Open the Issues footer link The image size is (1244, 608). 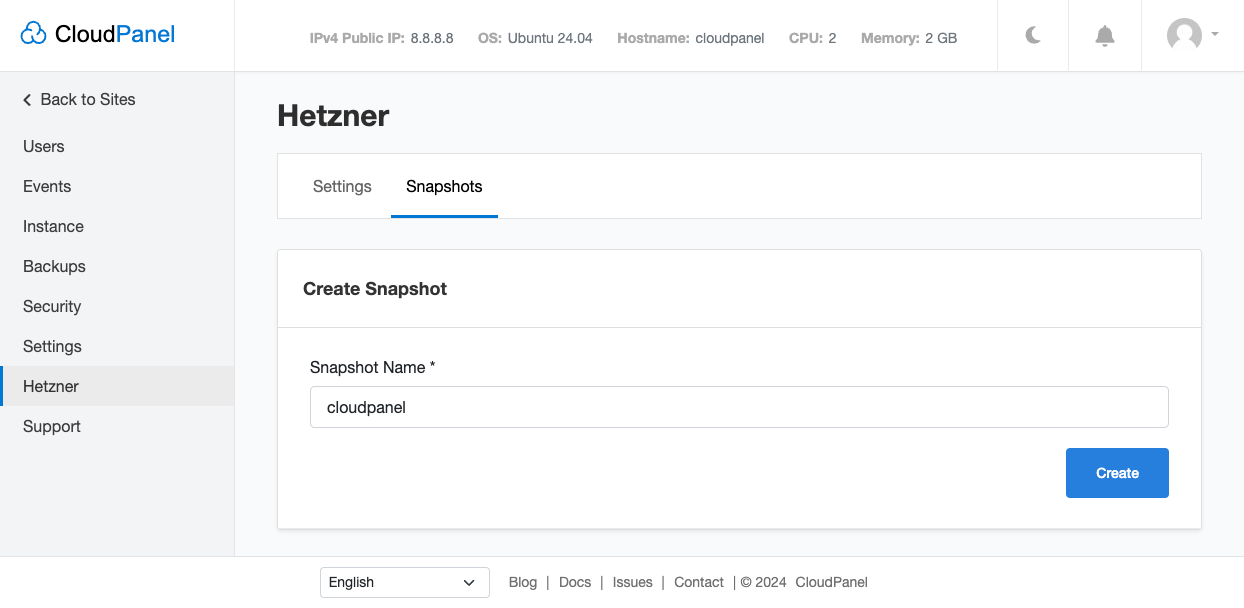pos(632,582)
